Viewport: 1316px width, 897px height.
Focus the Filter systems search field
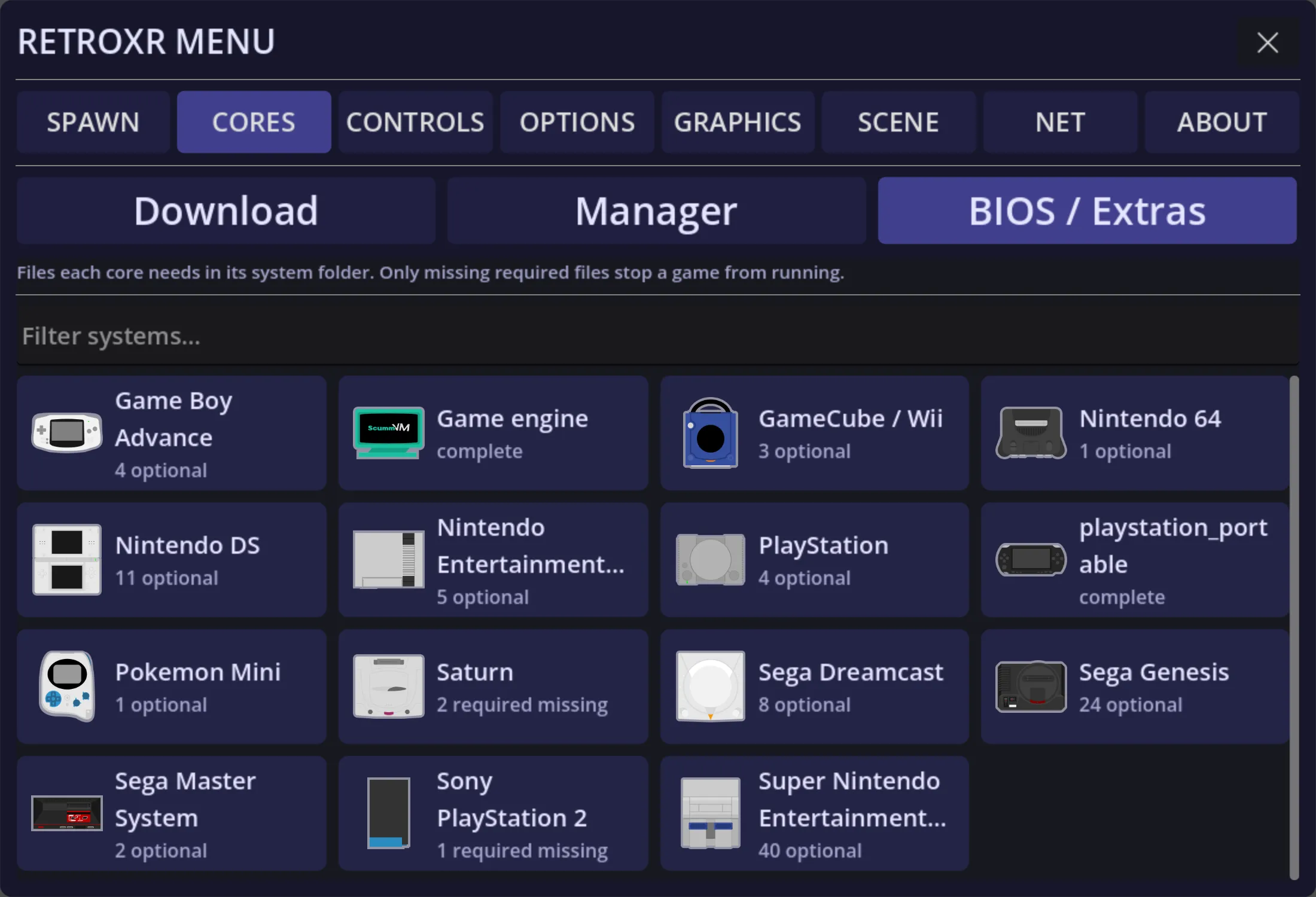pos(658,336)
